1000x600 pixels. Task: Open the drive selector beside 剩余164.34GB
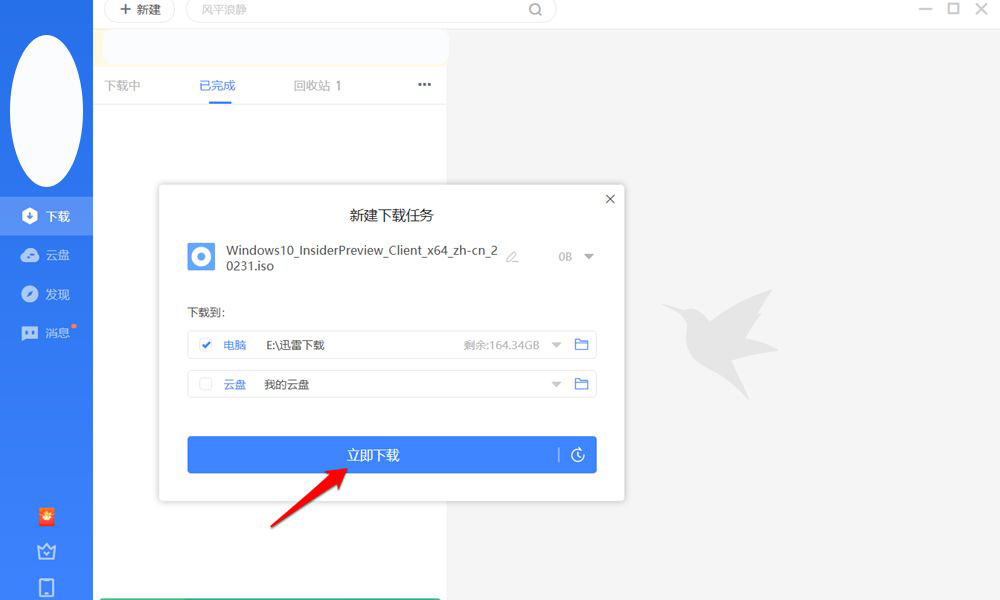click(556, 344)
